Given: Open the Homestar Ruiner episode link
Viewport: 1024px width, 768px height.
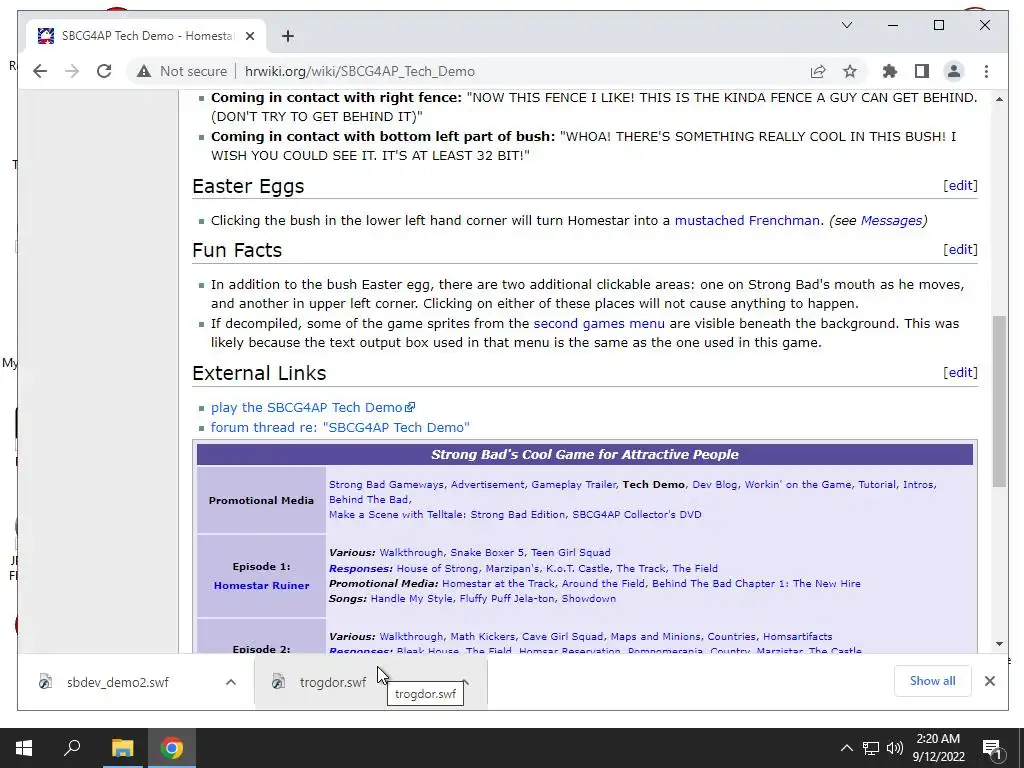Looking at the screenshot, I should point(261,586).
